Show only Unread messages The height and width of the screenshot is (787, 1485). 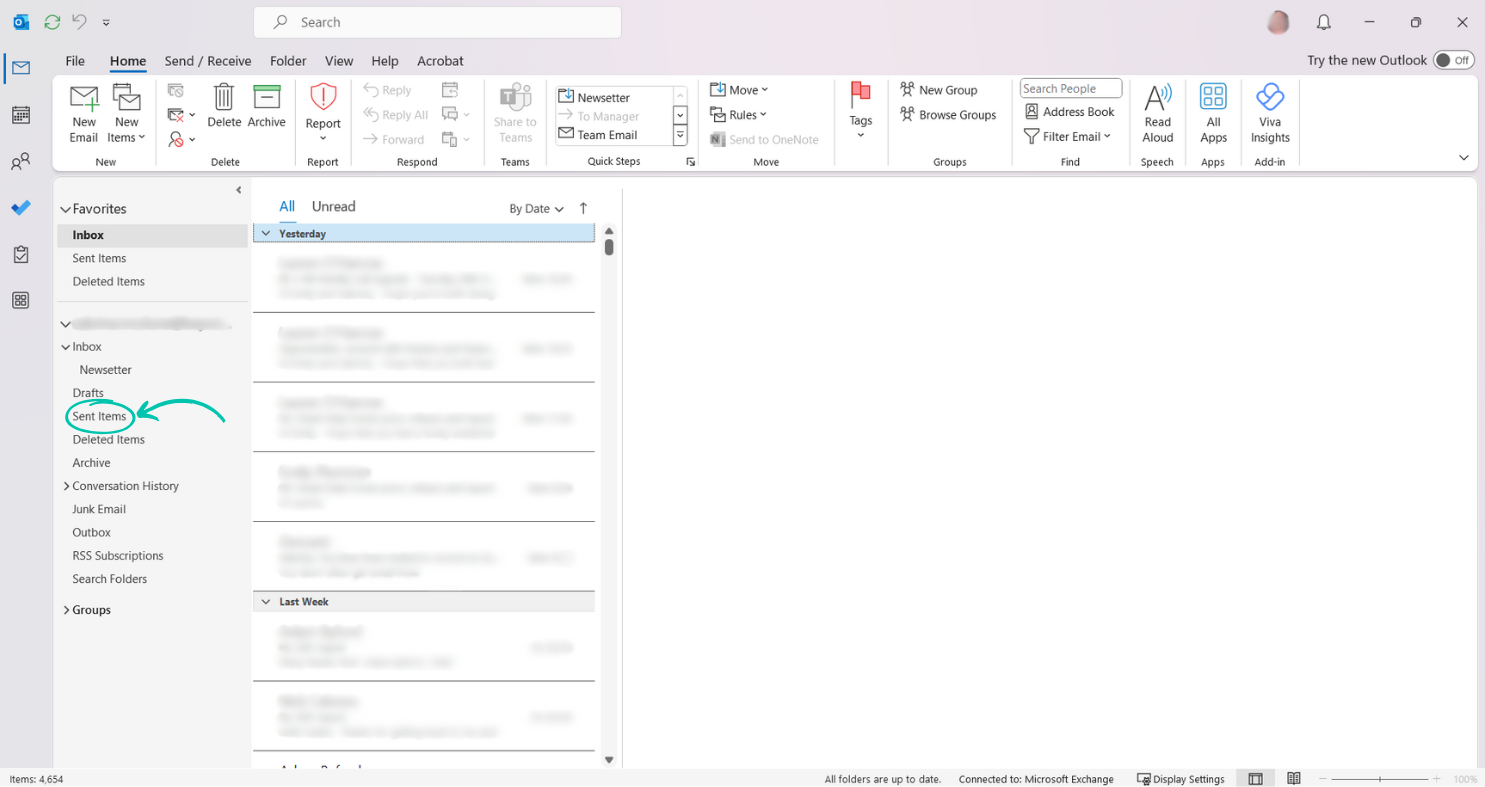click(x=333, y=206)
